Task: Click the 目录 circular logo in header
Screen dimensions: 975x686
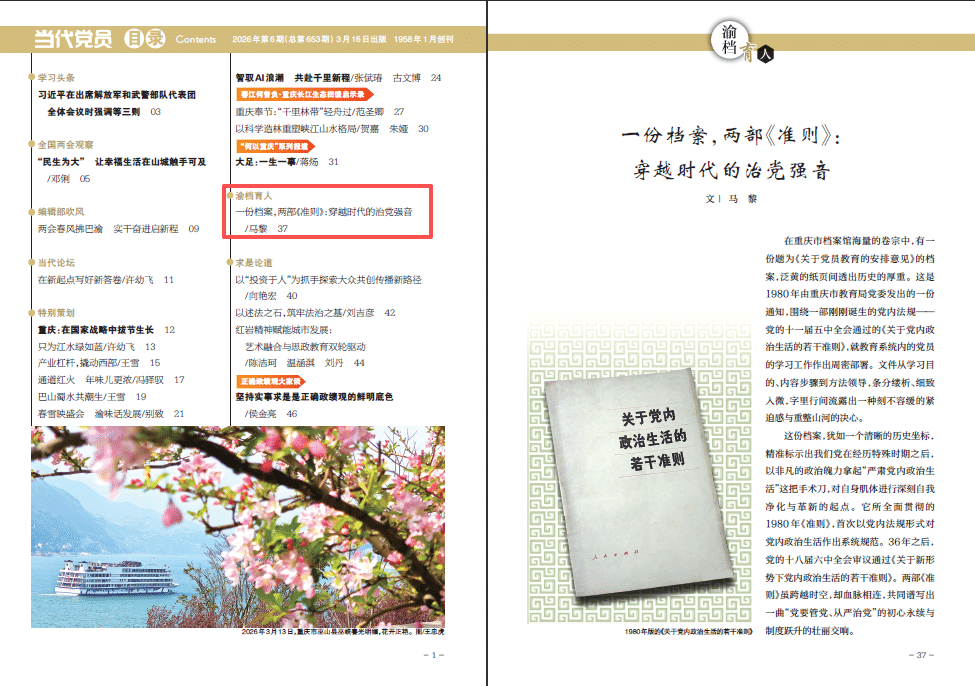Action: point(143,39)
